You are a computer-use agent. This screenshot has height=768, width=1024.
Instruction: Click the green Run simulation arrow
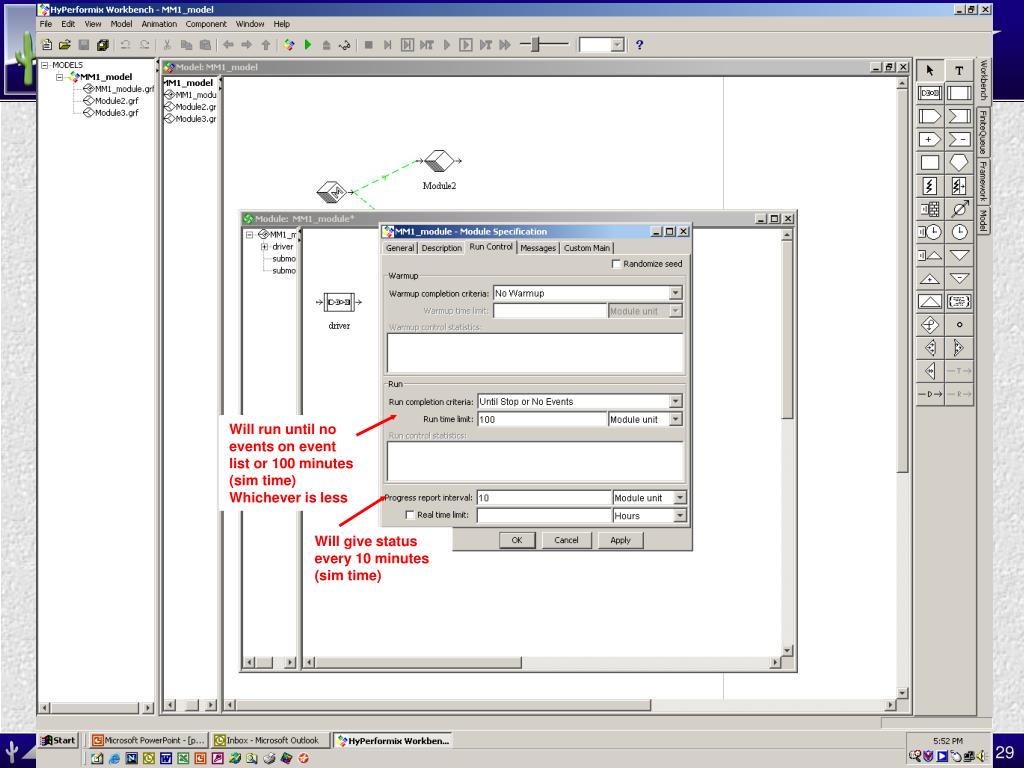pyautogui.click(x=308, y=44)
